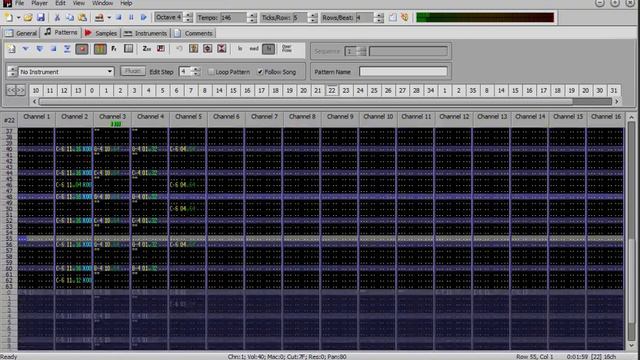Switch to the Instruments tab
The height and width of the screenshot is (360, 640).
click(x=146, y=33)
